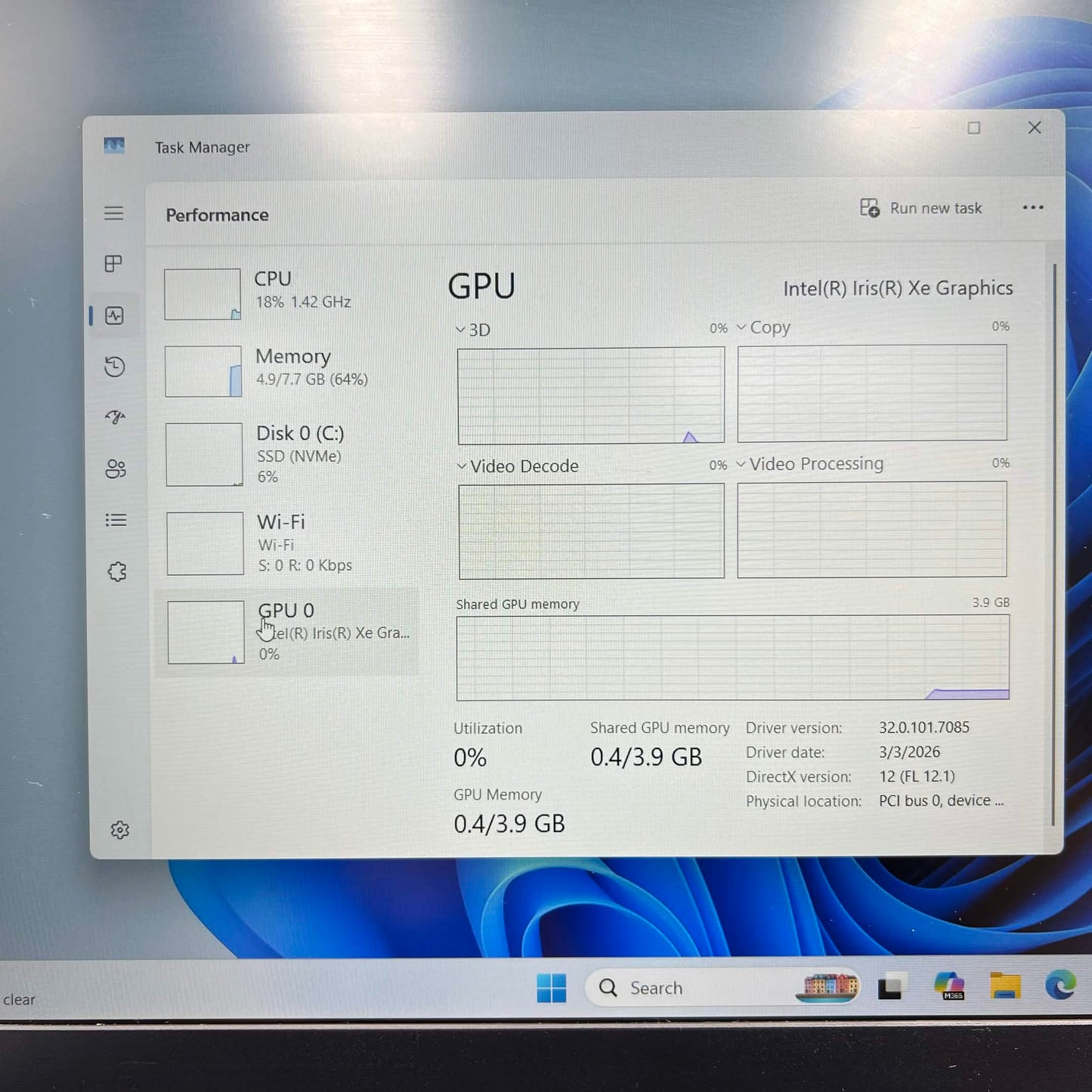Image resolution: width=1092 pixels, height=1092 pixels.
Task: Select the Performance page icon
Action: tap(115, 316)
